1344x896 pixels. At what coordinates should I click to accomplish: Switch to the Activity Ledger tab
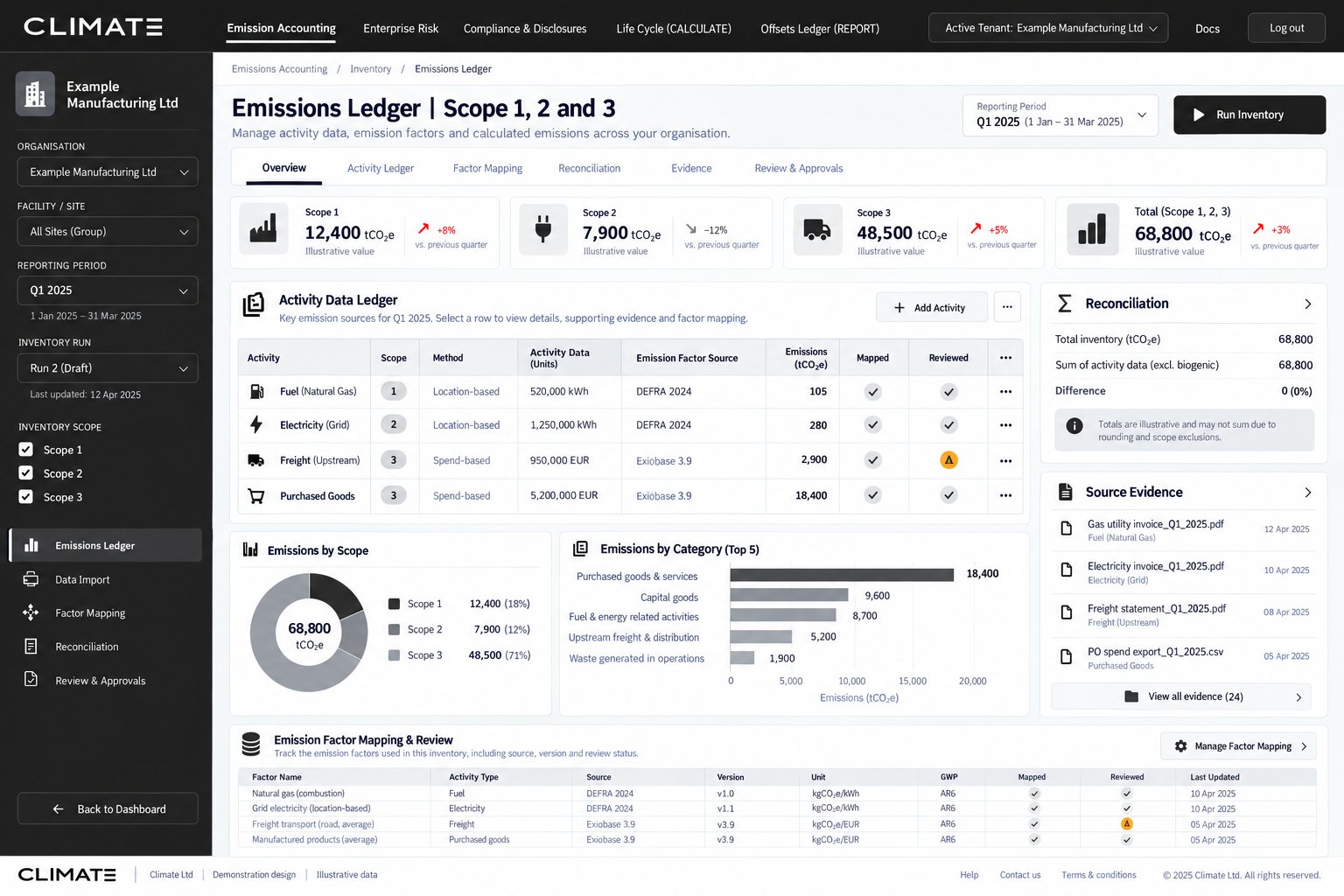(381, 168)
